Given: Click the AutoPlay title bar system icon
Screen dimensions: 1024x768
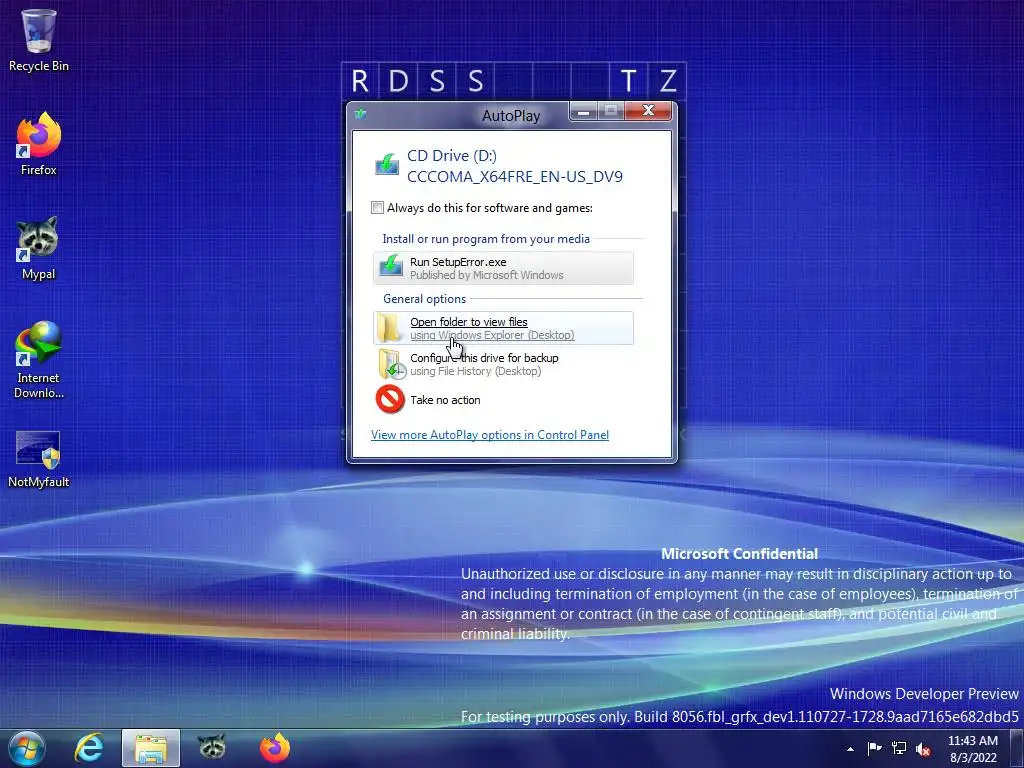Looking at the screenshot, I should (x=360, y=114).
